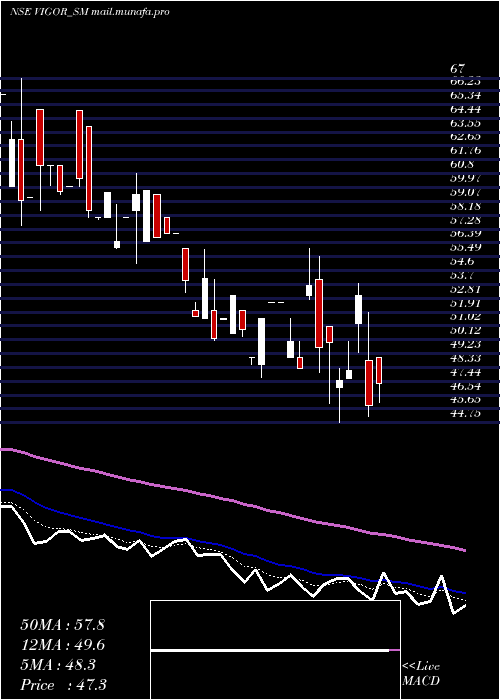Click the 49.23 price axis label
Viewport: 500px width, 700px height.
(x=465, y=344)
